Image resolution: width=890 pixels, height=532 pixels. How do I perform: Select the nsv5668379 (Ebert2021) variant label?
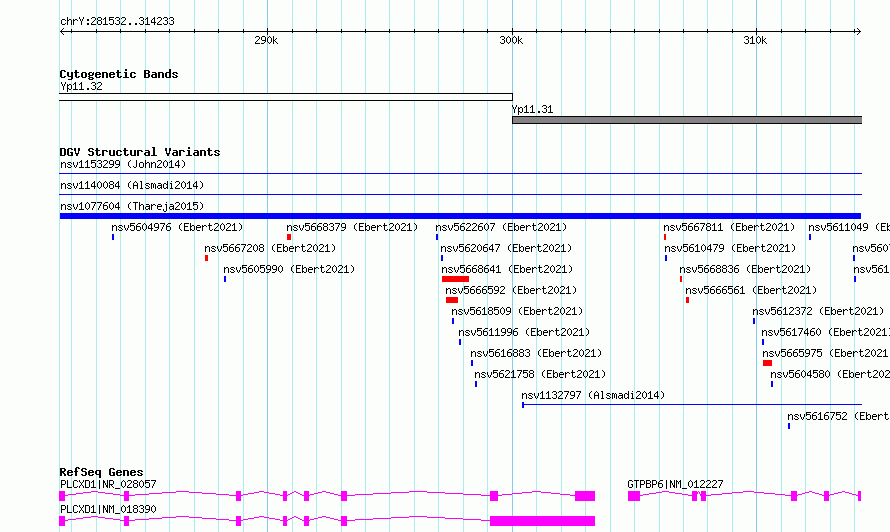[352, 227]
